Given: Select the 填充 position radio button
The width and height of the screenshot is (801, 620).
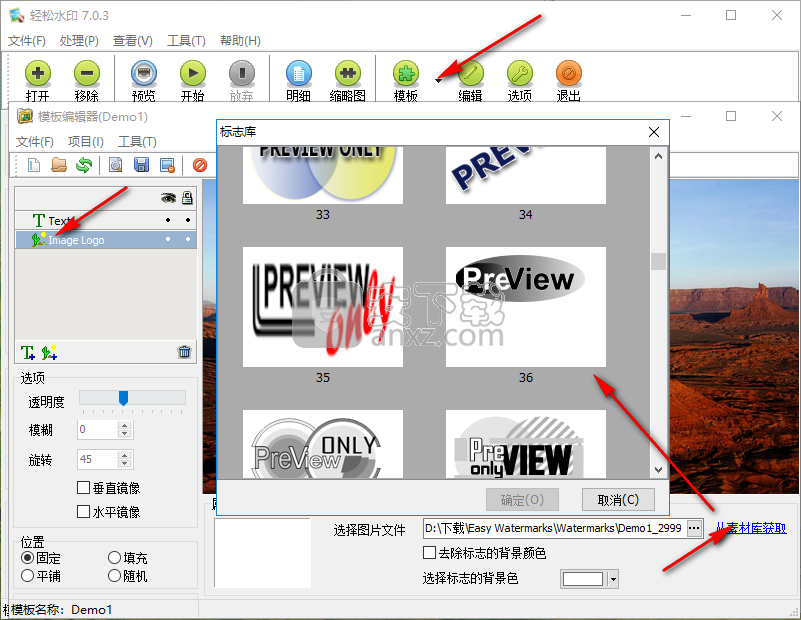Looking at the screenshot, I should point(114,558).
